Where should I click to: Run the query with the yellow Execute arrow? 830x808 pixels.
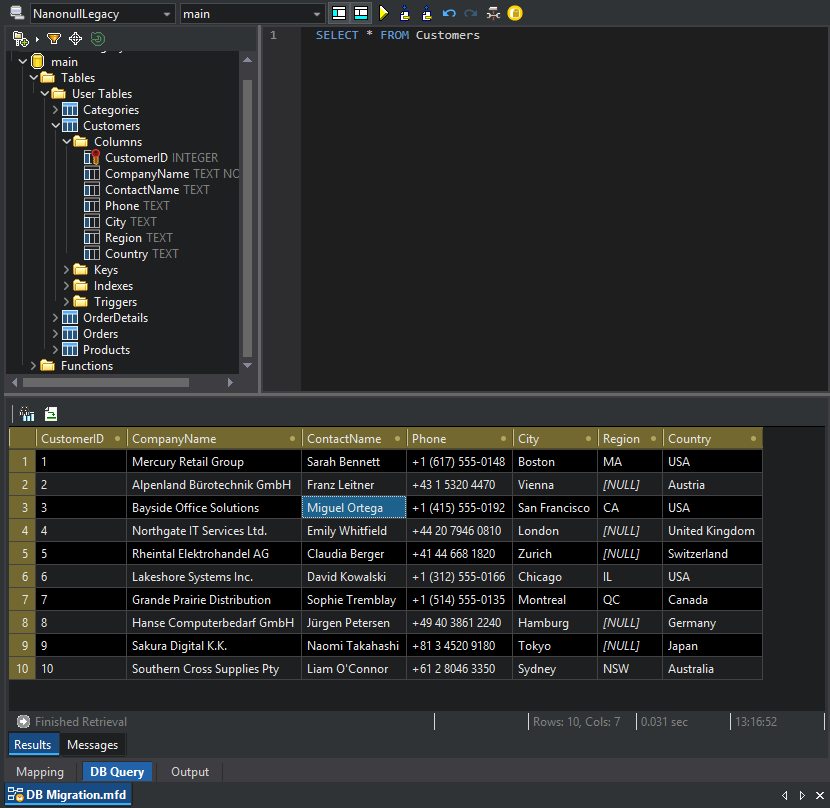384,13
